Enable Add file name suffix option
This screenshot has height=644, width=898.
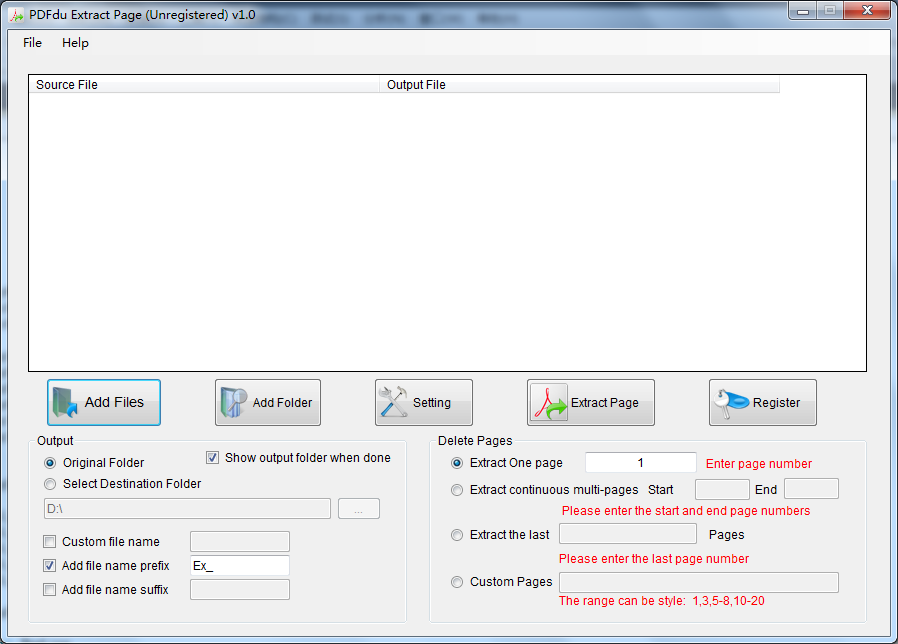coord(50,590)
